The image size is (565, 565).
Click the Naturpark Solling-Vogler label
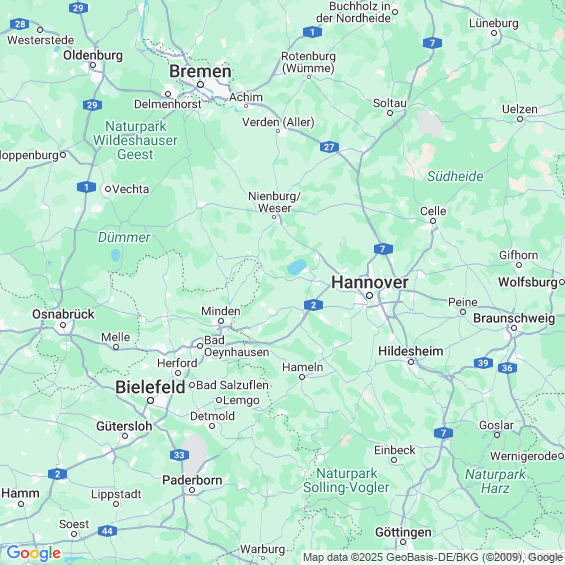click(x=346, y=480)
